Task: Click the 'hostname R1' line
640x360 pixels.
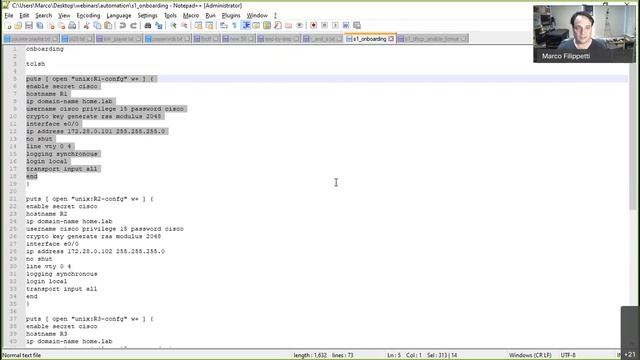Action: click(47, 94)
